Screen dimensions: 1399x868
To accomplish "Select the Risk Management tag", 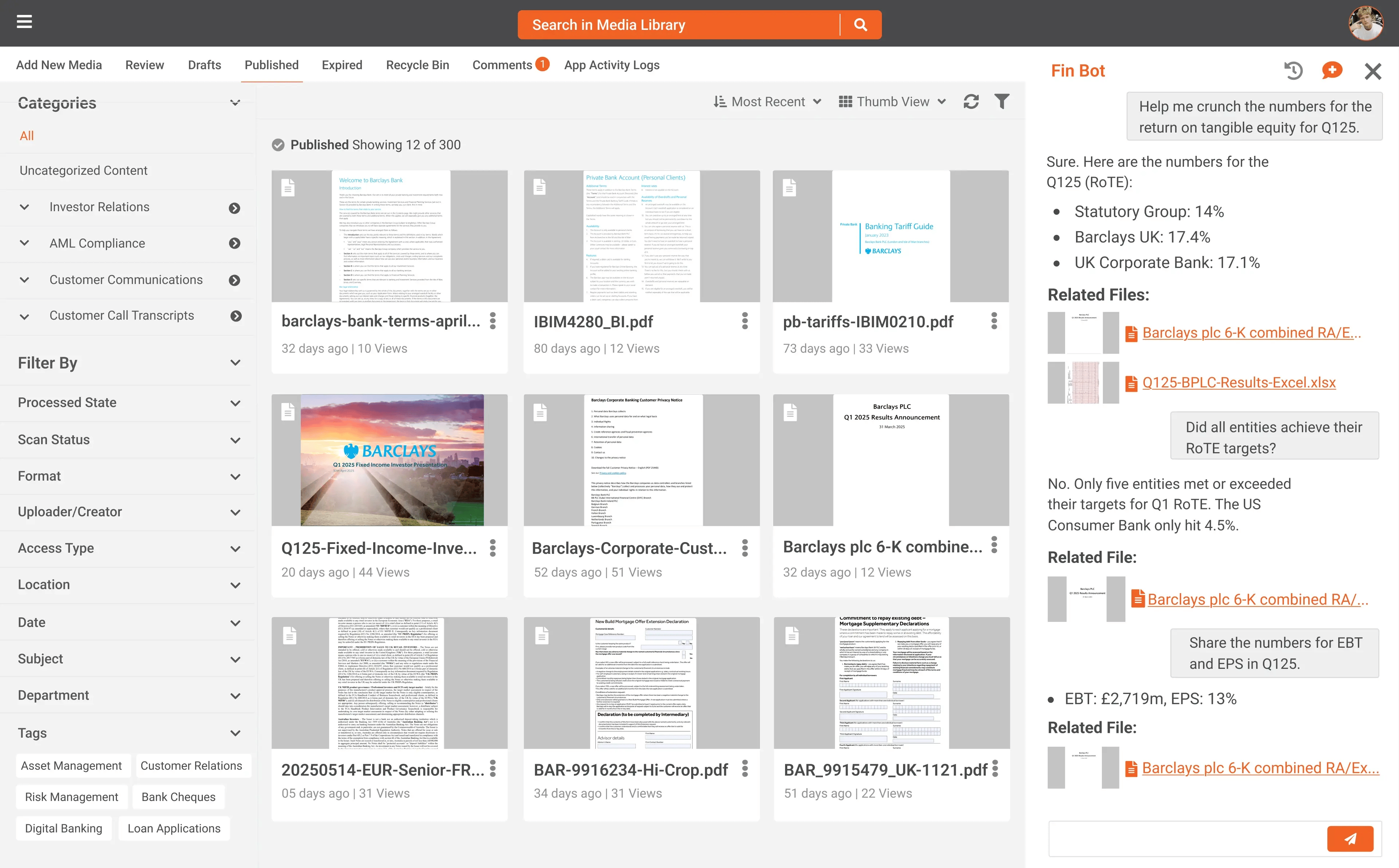I will pos(71,797).
